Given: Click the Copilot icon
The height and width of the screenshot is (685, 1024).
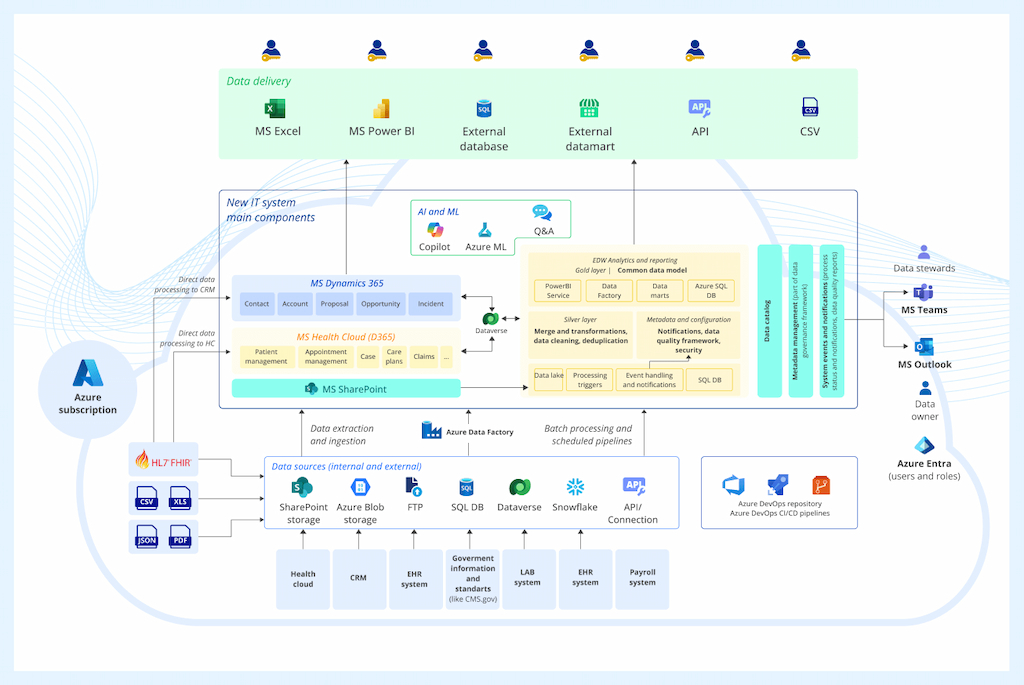Looking at the screenshot, I should [x=434, y=230].
